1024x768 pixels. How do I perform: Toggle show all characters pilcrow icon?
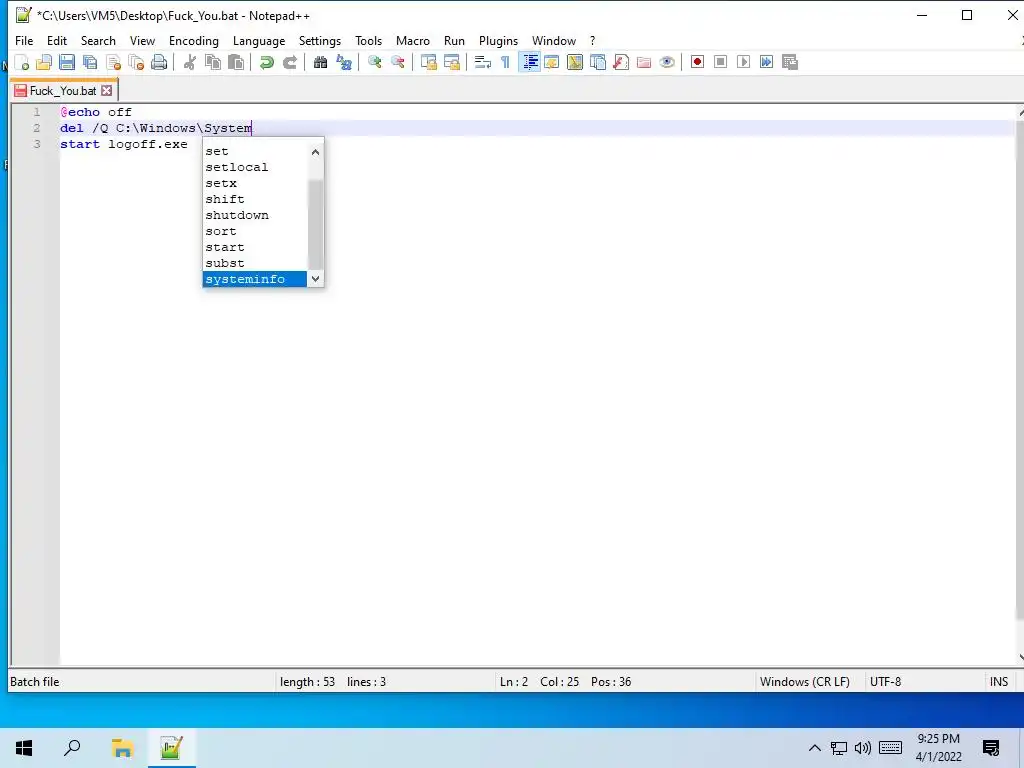pyautogui.click(x=505, y=62)
